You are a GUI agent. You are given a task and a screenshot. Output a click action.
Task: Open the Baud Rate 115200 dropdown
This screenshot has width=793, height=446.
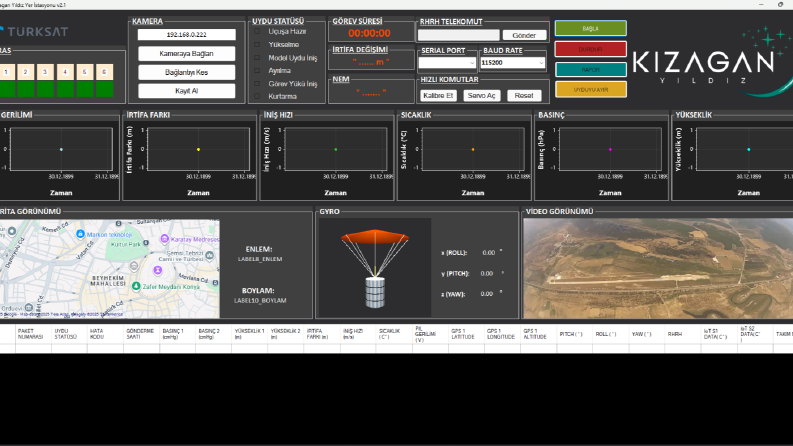(x=512, y=63)
